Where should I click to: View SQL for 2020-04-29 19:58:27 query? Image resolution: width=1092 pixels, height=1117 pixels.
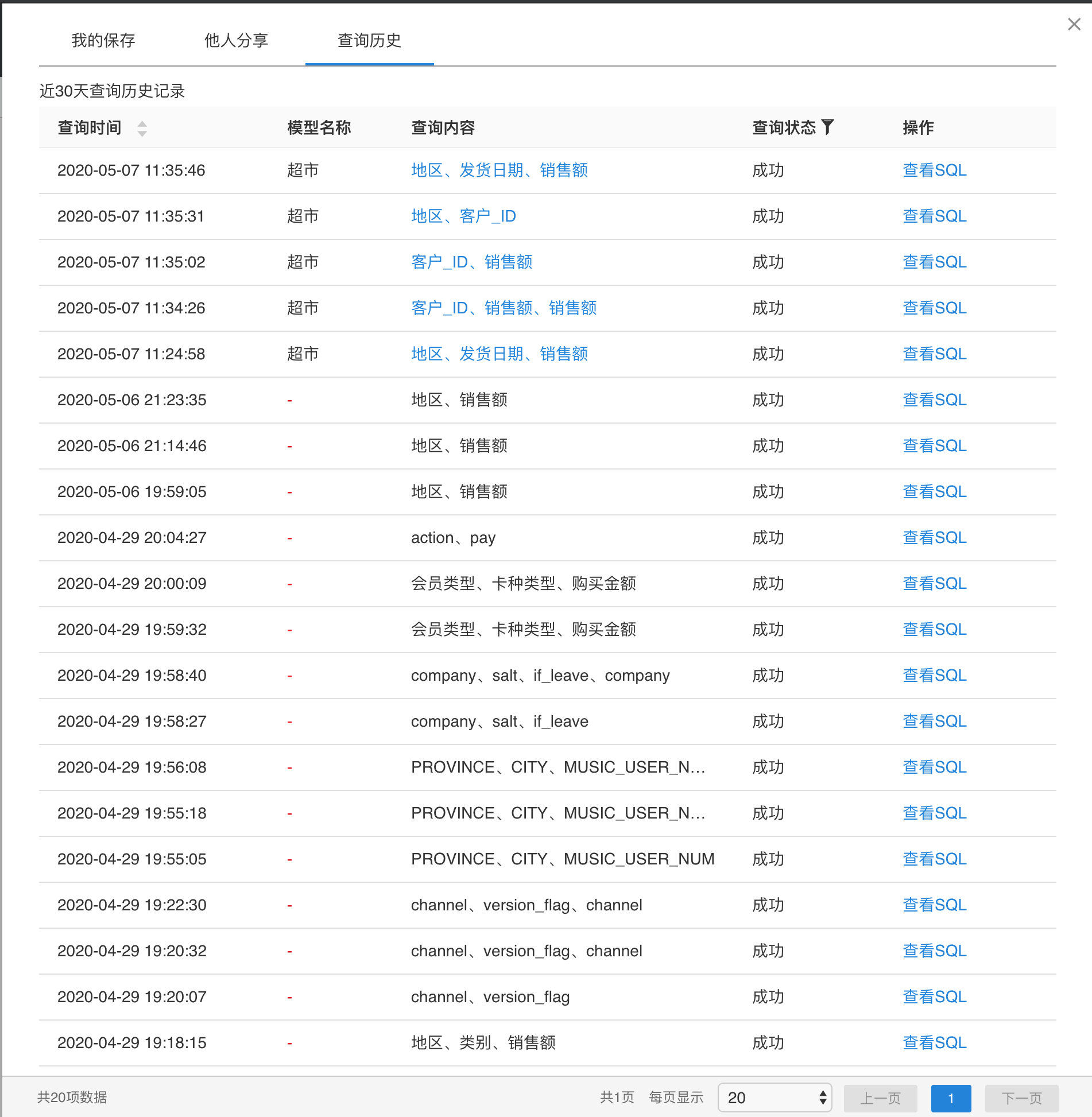coord(935,722)
